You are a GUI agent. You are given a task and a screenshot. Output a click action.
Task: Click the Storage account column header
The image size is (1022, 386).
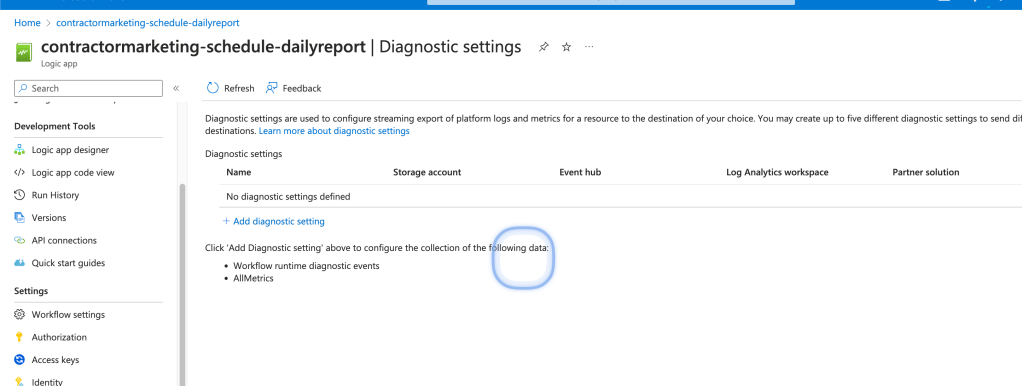tap(427, 173)
